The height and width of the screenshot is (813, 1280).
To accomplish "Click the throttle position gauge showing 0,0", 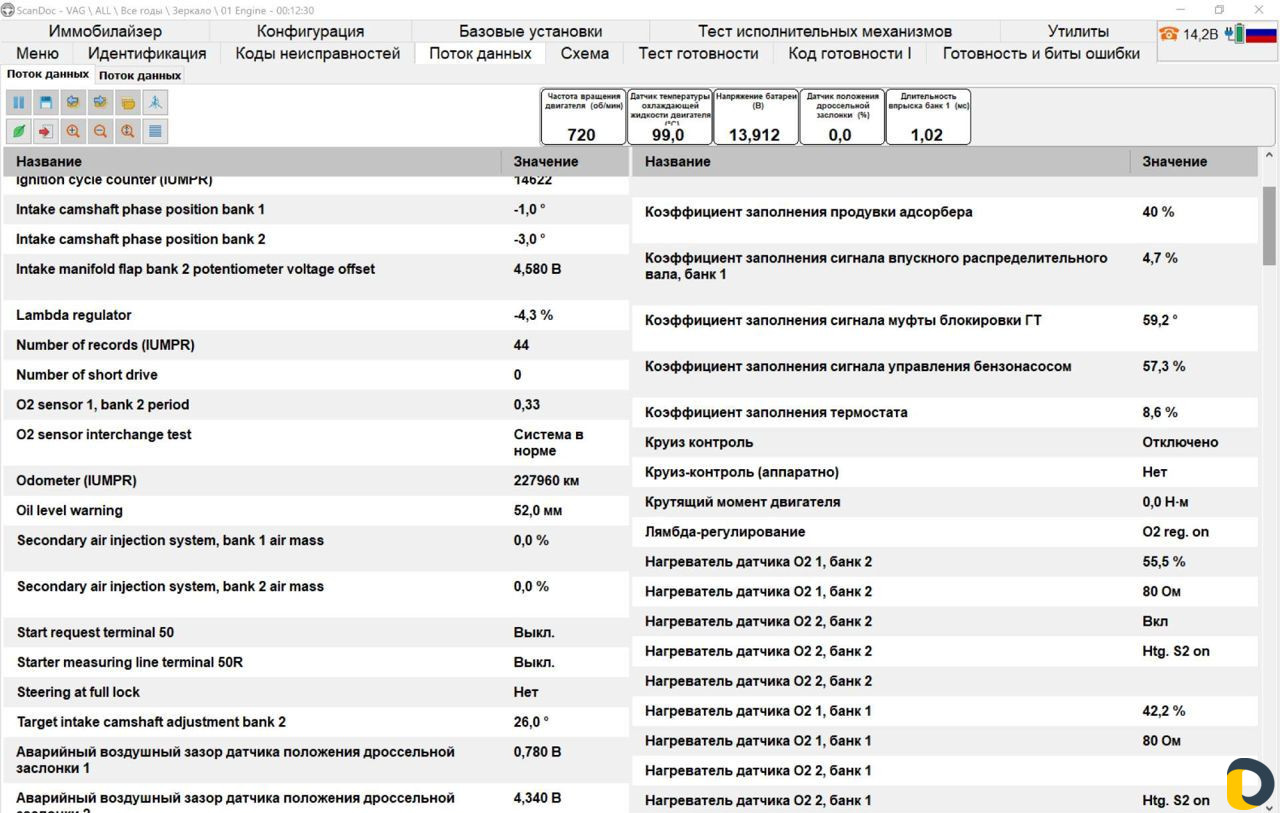I will click(x=841, y=116).
